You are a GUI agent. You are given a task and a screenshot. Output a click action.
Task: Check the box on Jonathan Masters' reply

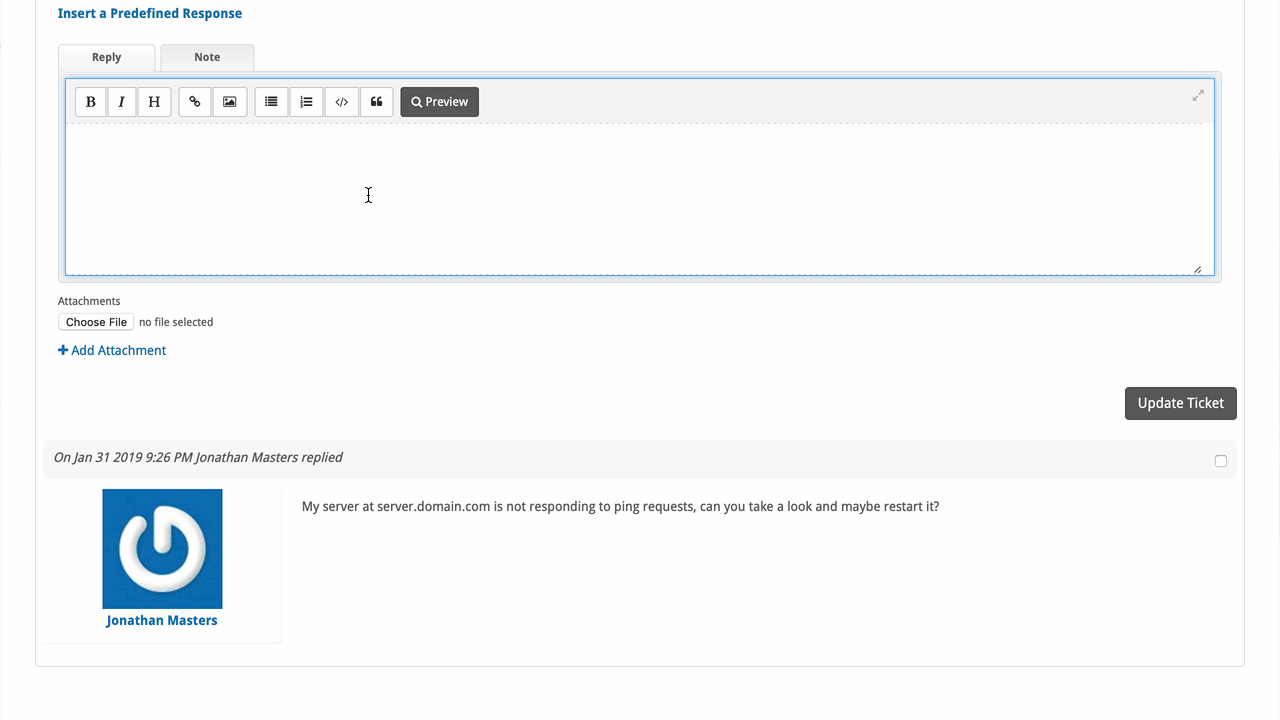(x=1220, y=461)
